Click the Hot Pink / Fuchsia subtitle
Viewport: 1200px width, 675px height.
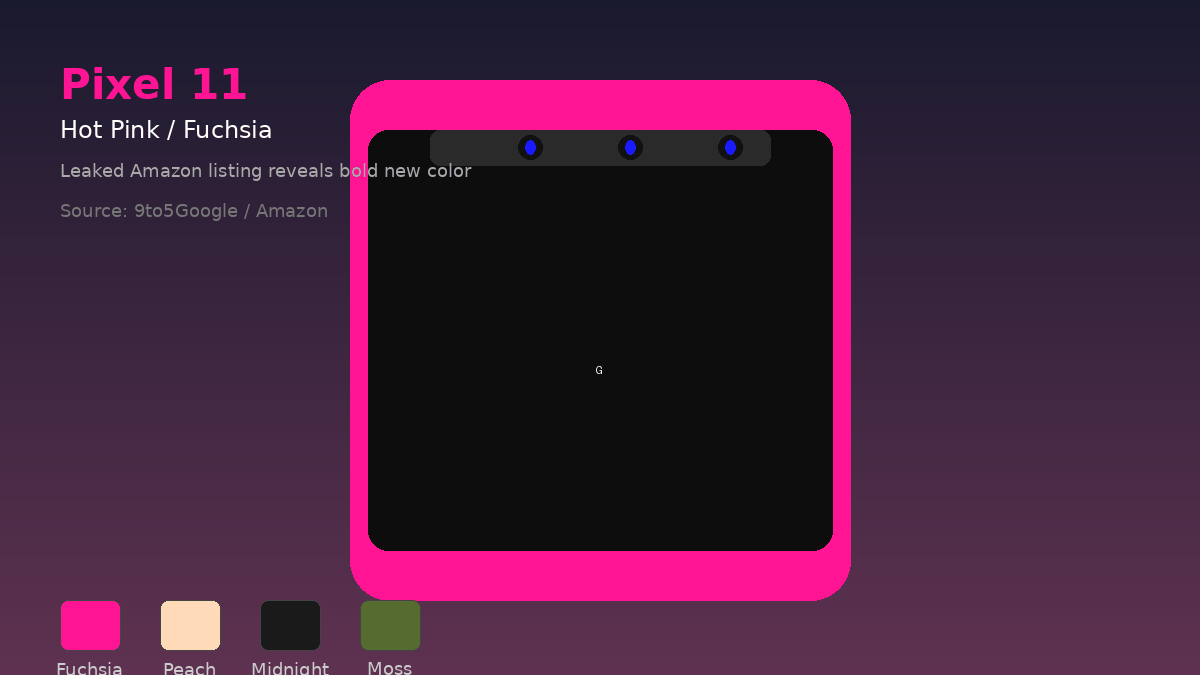166,130
